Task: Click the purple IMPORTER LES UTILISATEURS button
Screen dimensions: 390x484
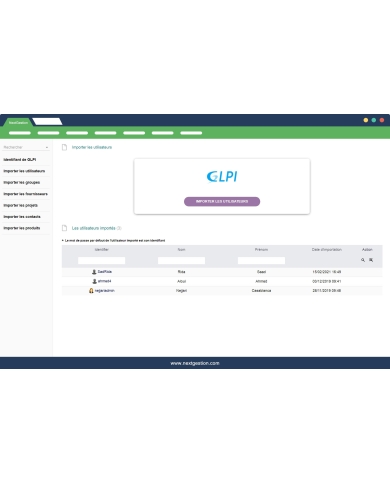Action: pos(222,201)
